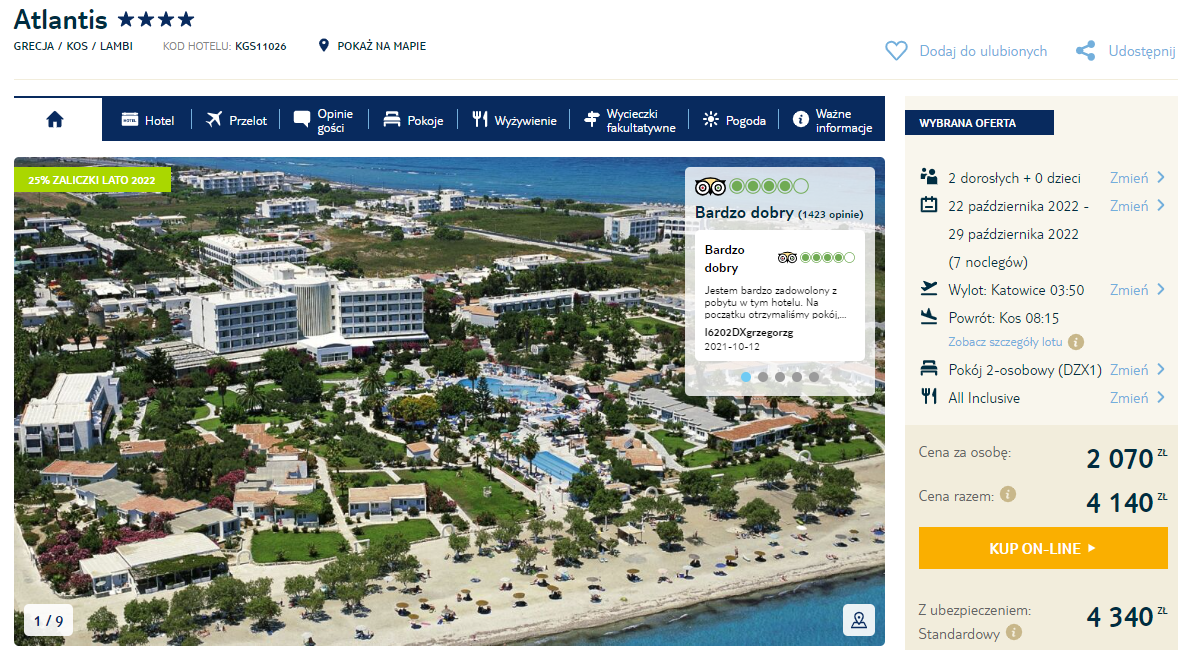Expand Zmień for All Inclusive board
Viewport: 1178px width, 650px height.
click(1137, 398)
